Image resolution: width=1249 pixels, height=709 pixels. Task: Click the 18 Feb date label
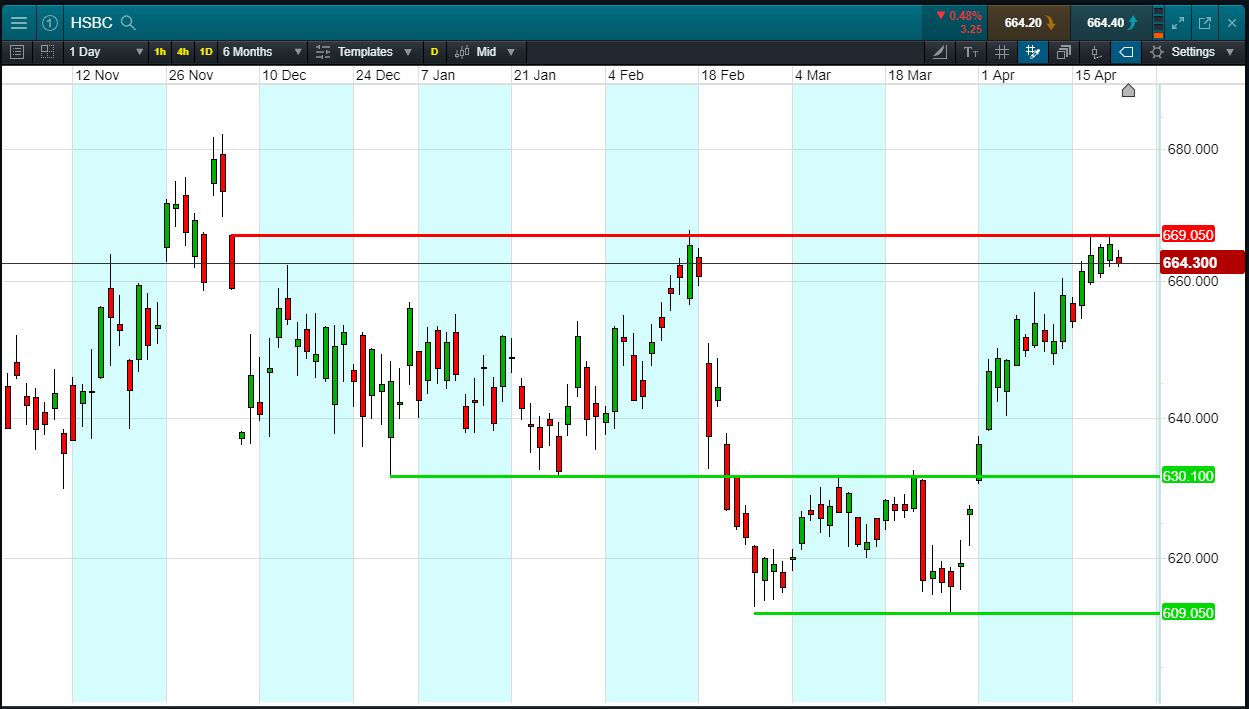coord(723,75)
